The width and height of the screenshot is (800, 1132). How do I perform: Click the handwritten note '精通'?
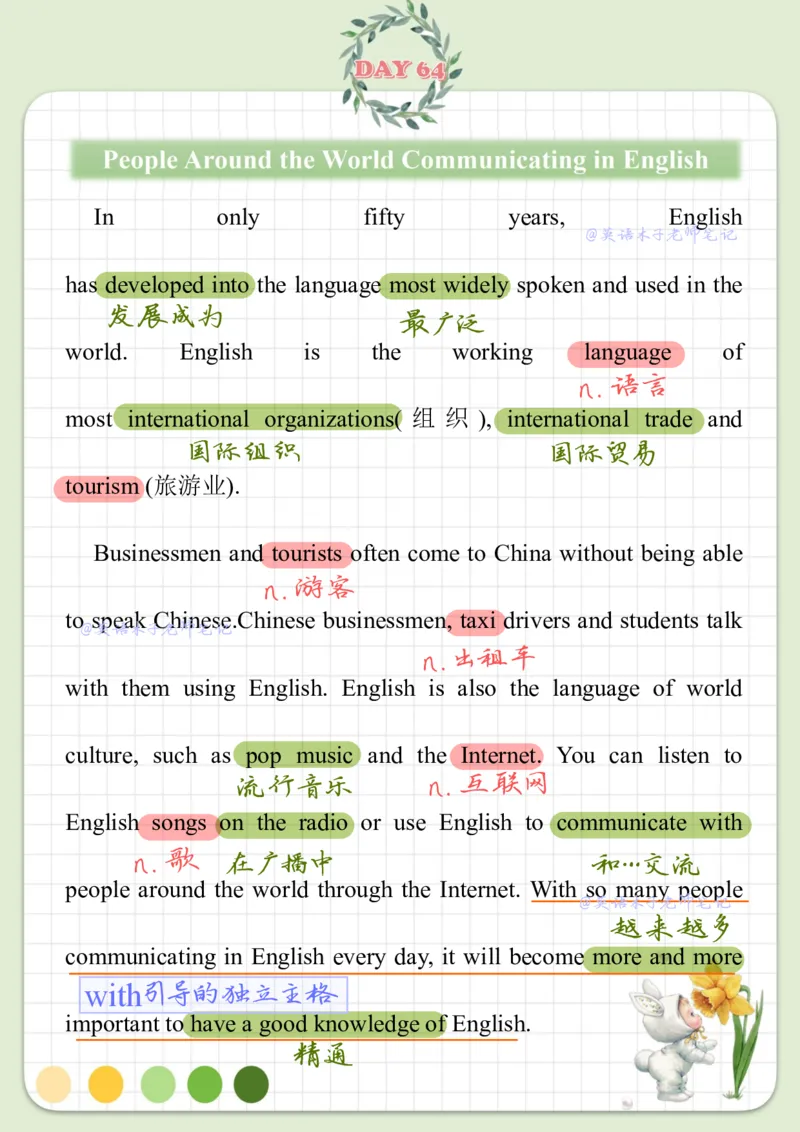[x=323, y=1056]
